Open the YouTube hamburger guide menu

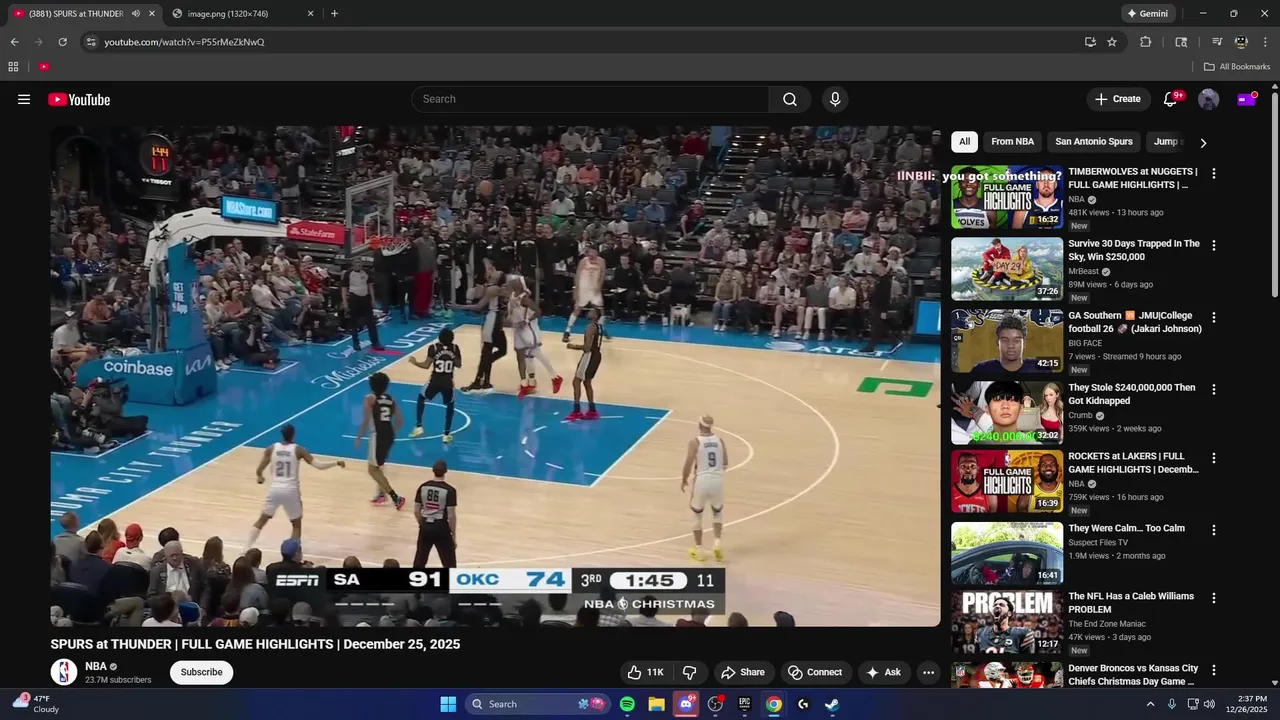click(x=24, y=99)
